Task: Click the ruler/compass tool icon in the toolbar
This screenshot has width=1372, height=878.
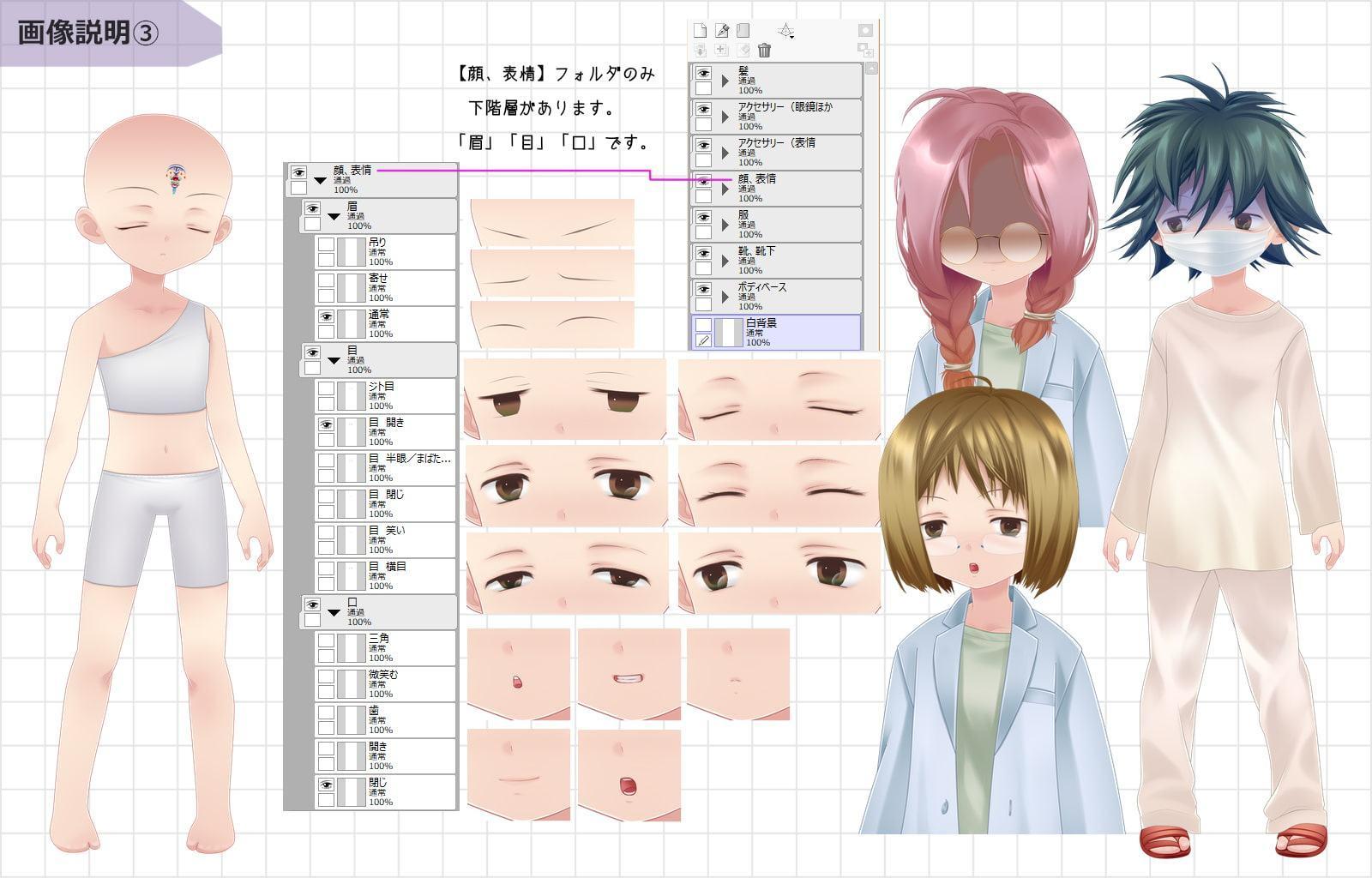Action: pos(785,32)
